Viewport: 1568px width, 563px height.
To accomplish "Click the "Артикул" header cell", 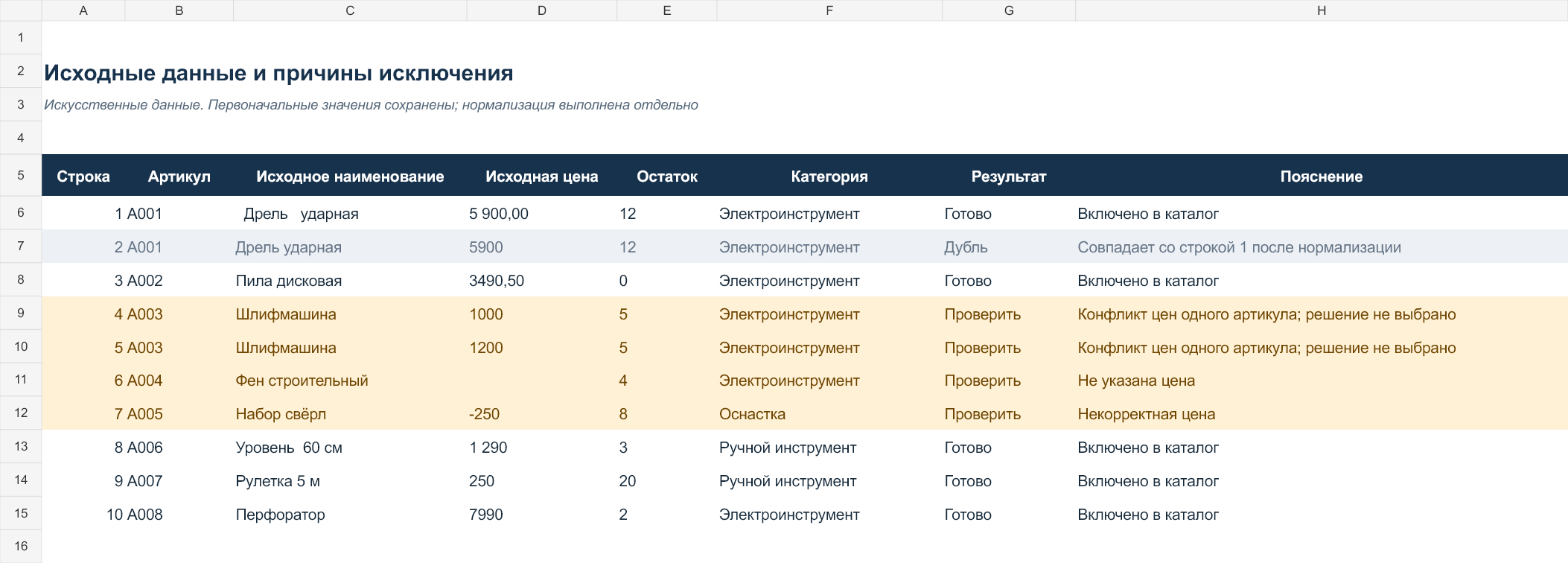I will [179, 176].
